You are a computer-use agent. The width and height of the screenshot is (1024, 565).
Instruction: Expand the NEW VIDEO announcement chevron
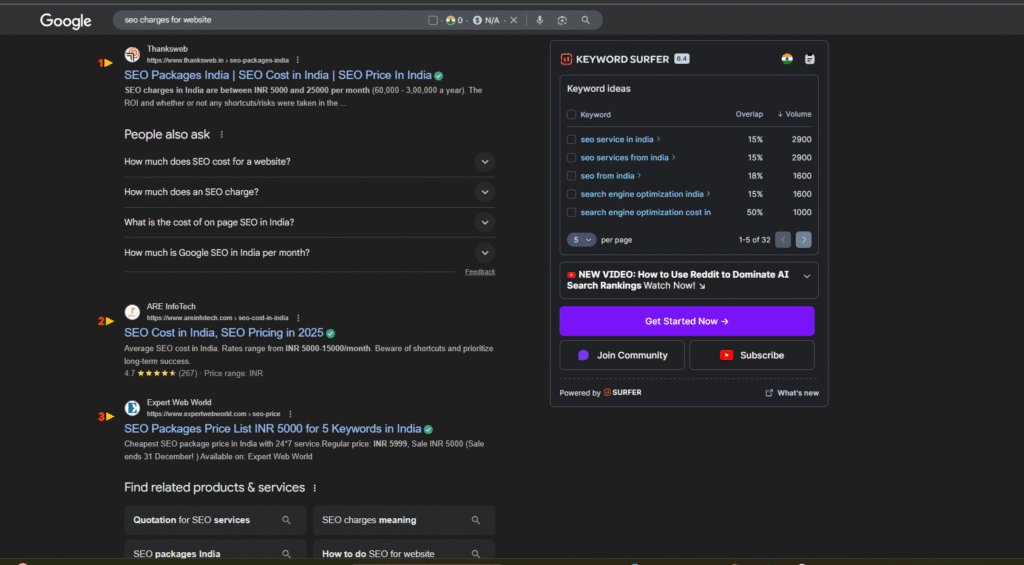pyautogui.click(x=807, y=276)
